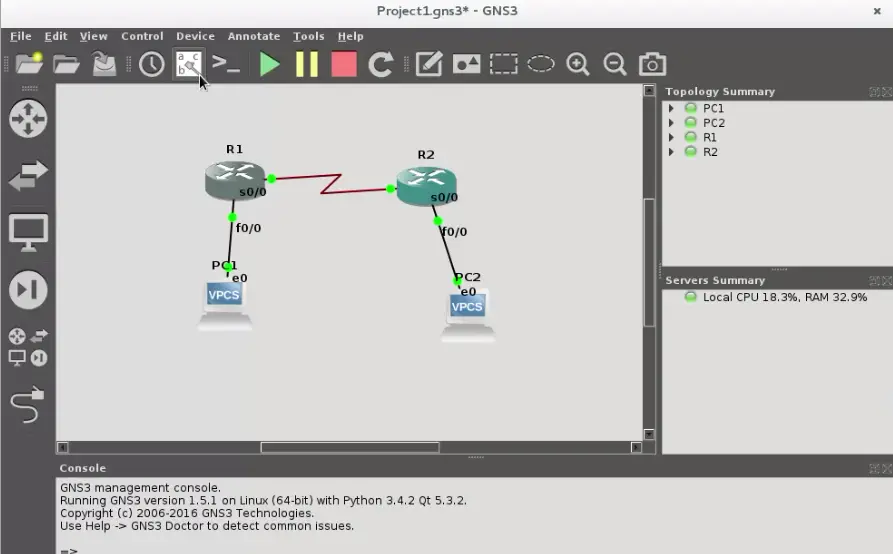Click the canvas scroll left arrow

63,448
